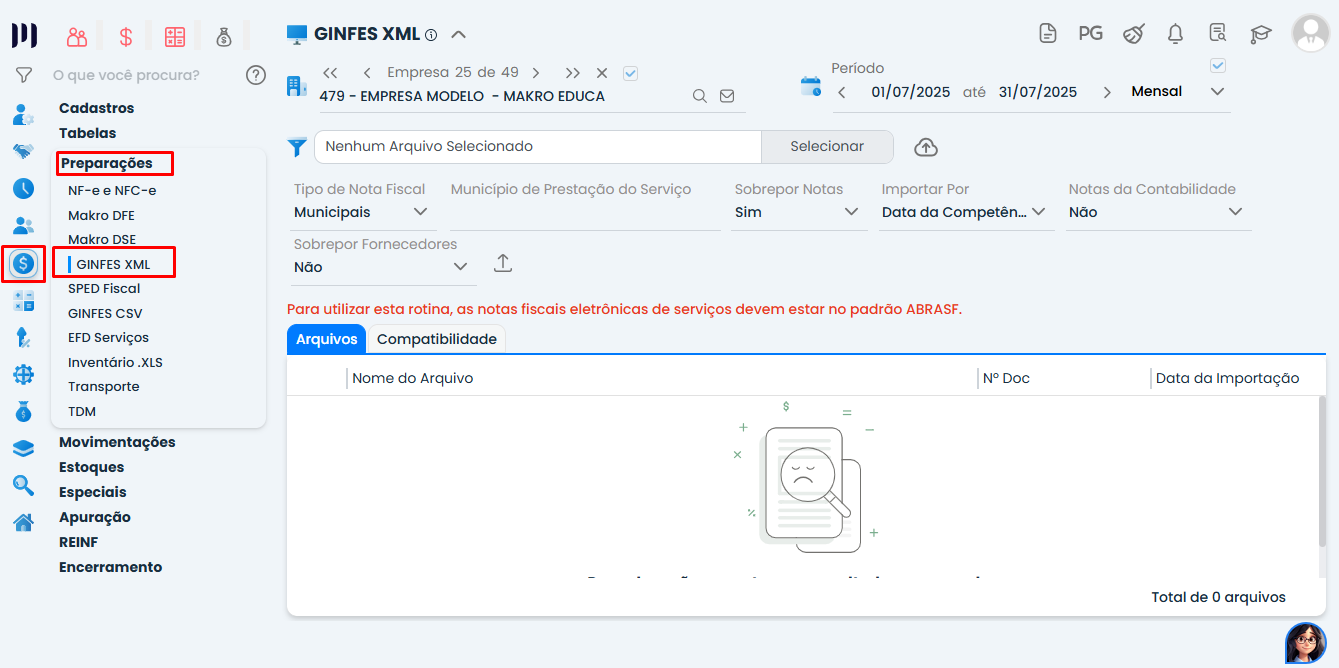Switch to the Compatibilidade tab

(436, 339)
